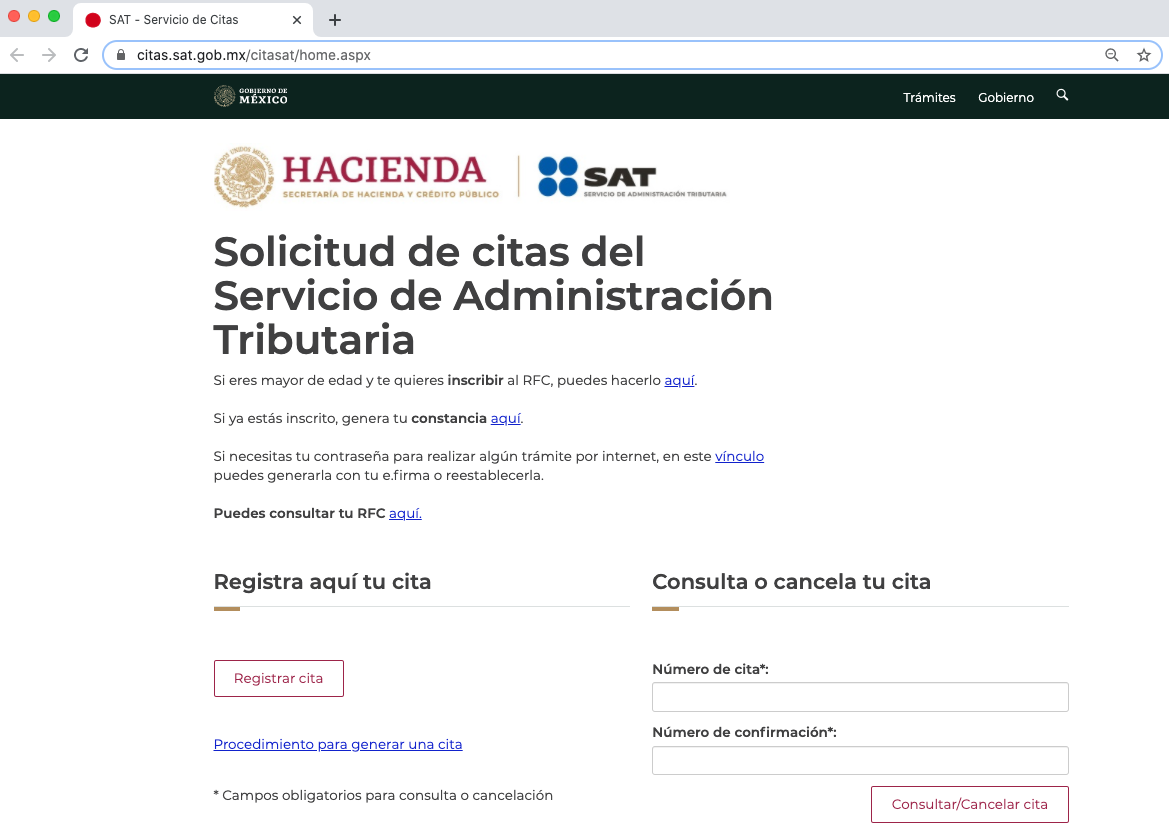Open the site search magnifier icon
1169x837 pixels.
(x=1062, y=96)
